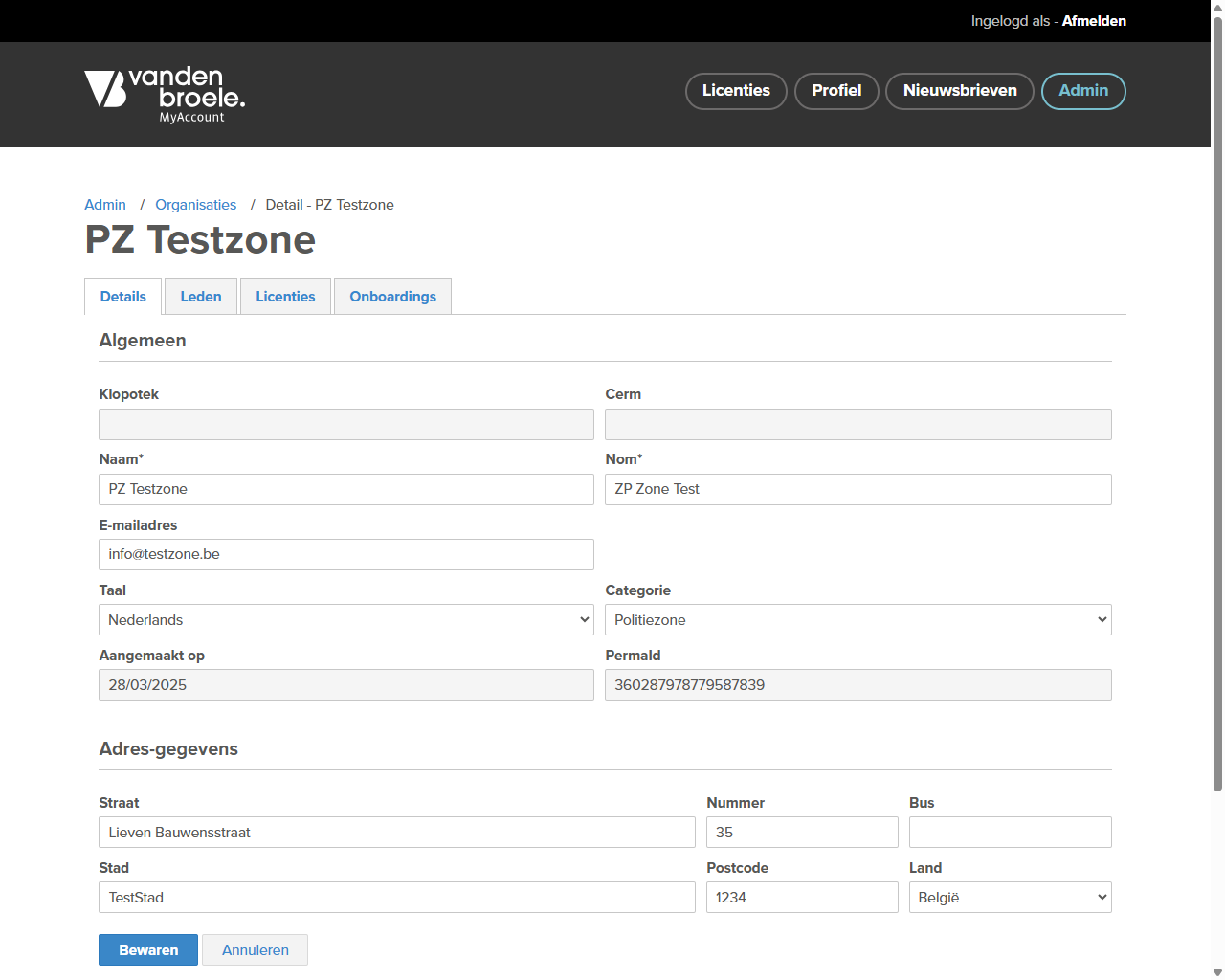Click the 'Detail - PZ Testzone' breadcrumb text

(x=329, y=205)
